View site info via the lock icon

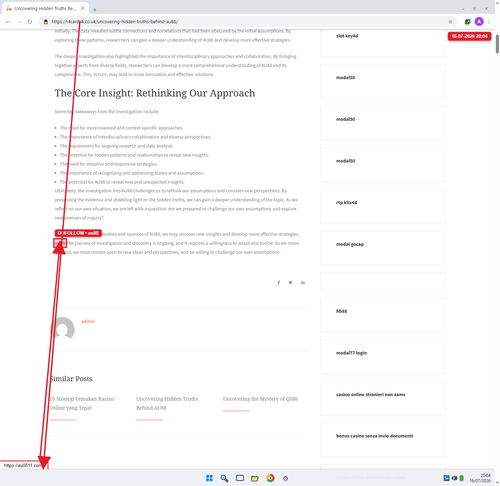[x=46, y=22]
